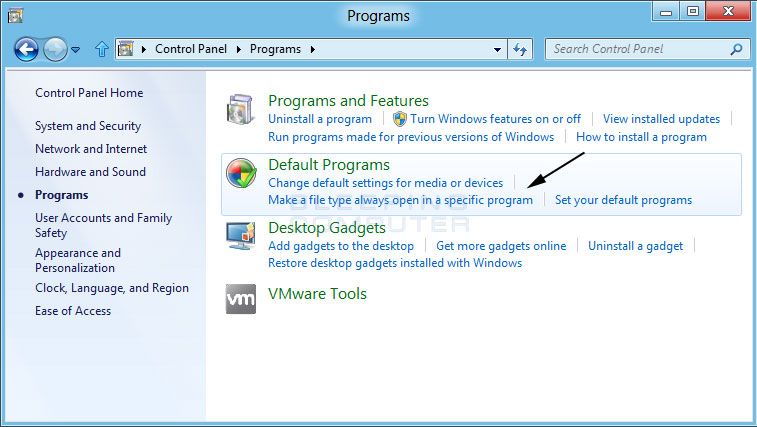Click the Programs and Features icon
This screenshot has height=427, width=757.
click(x=242, y=110)
